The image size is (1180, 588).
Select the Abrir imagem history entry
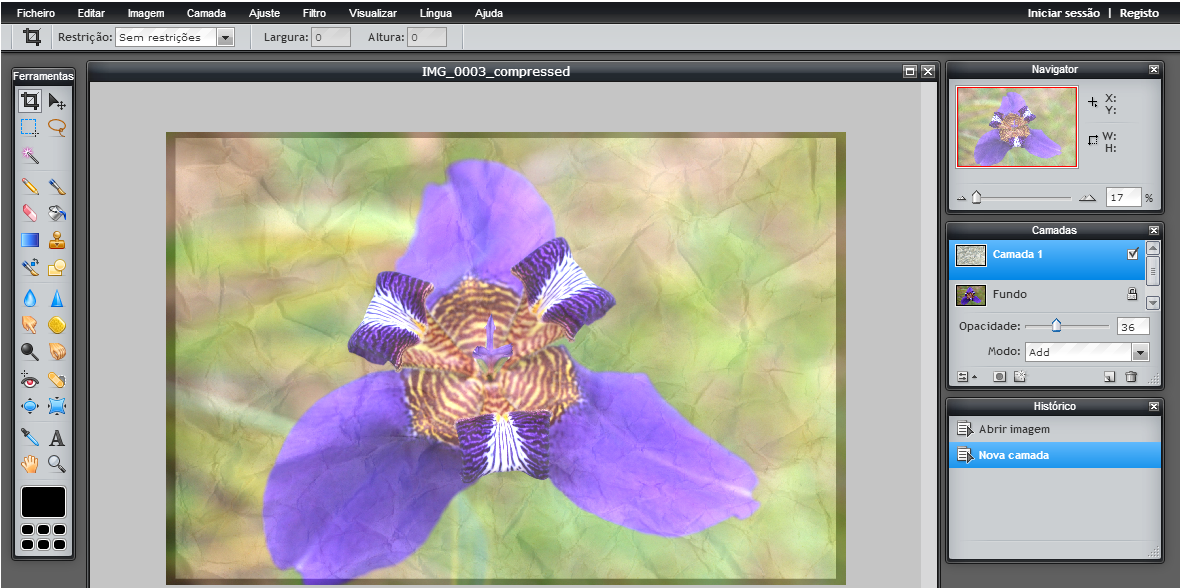[1054, 429]
